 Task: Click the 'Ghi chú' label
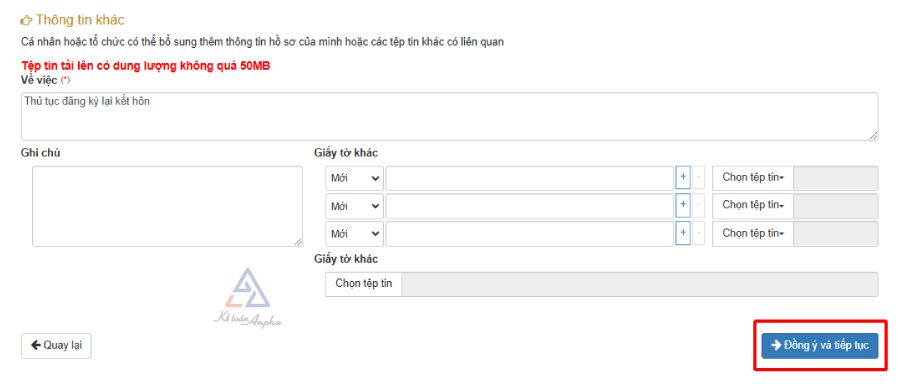(x=40, y=153)
